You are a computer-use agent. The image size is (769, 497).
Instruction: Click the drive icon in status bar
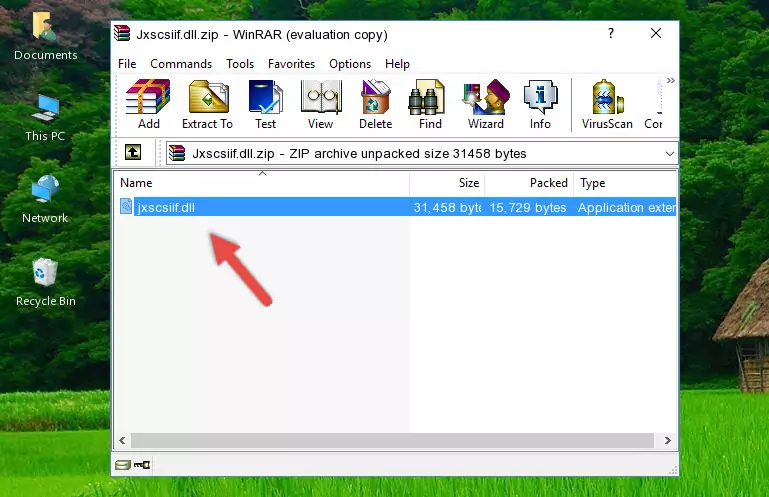(123, 464)
